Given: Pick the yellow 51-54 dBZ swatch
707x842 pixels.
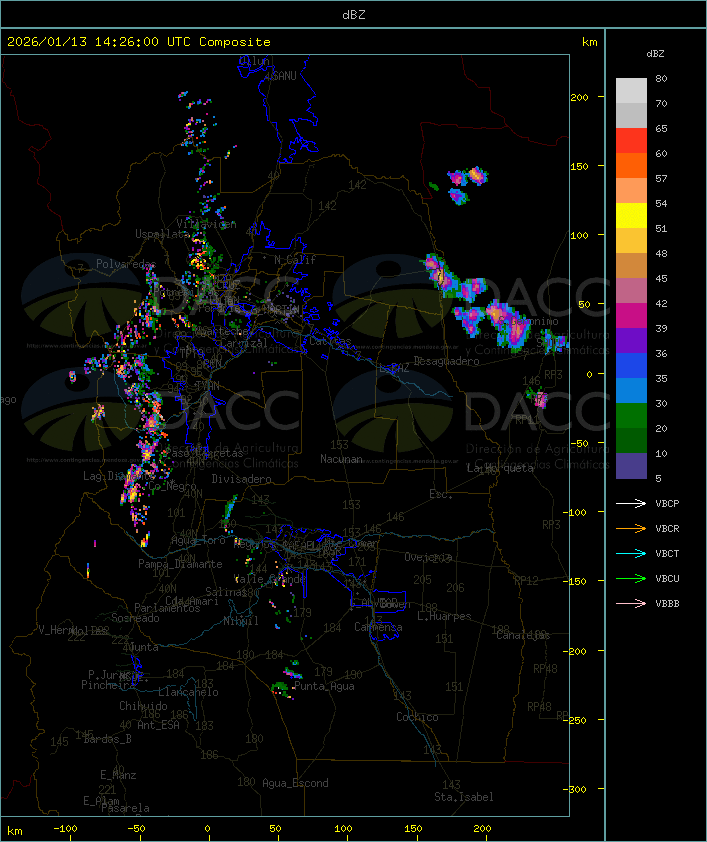Looking at the screenshot, I should (631, 215).
